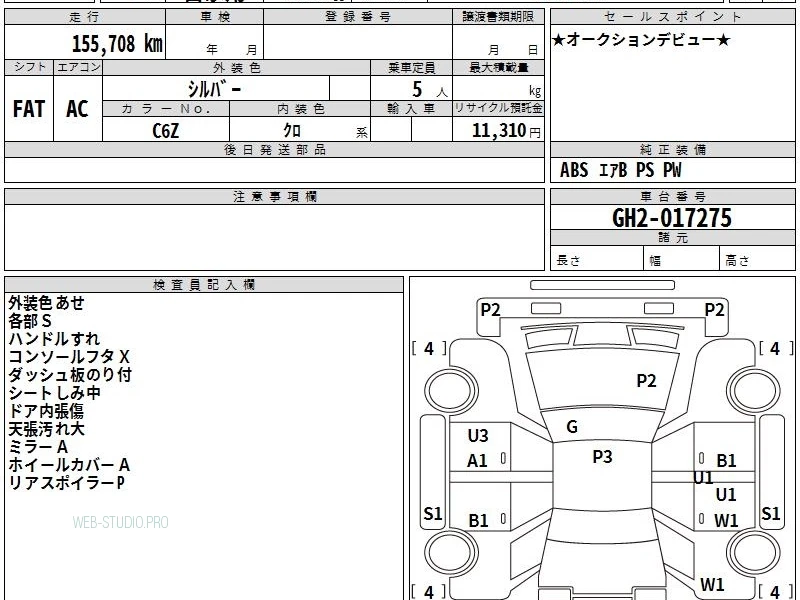
Task: Click recycle deposit 11,310 円
Action: tap(506, 131)
